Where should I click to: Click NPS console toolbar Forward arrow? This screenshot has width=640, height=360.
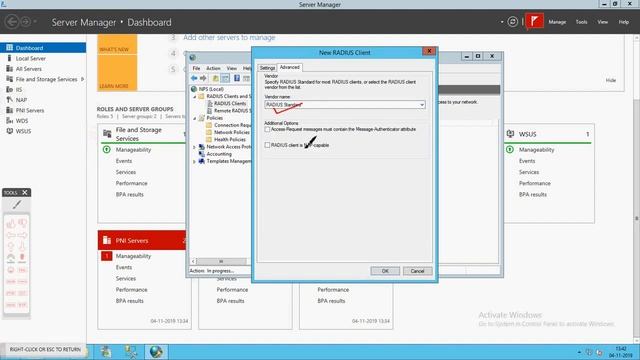[x=203, y=78]
